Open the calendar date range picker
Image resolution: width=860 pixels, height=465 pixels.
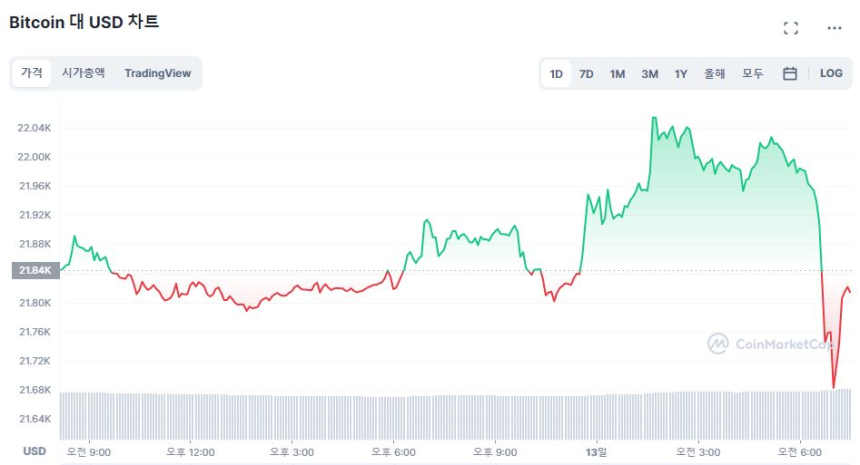(x=789, y=73)
